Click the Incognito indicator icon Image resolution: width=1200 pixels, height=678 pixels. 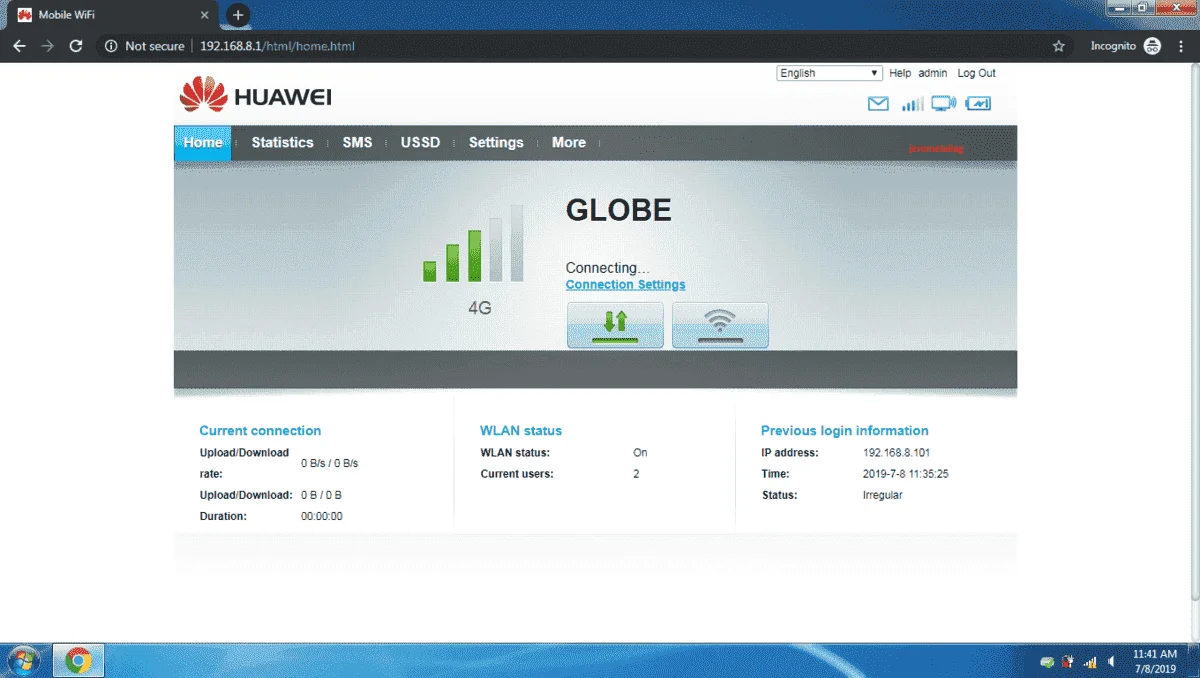[1152, 46]
